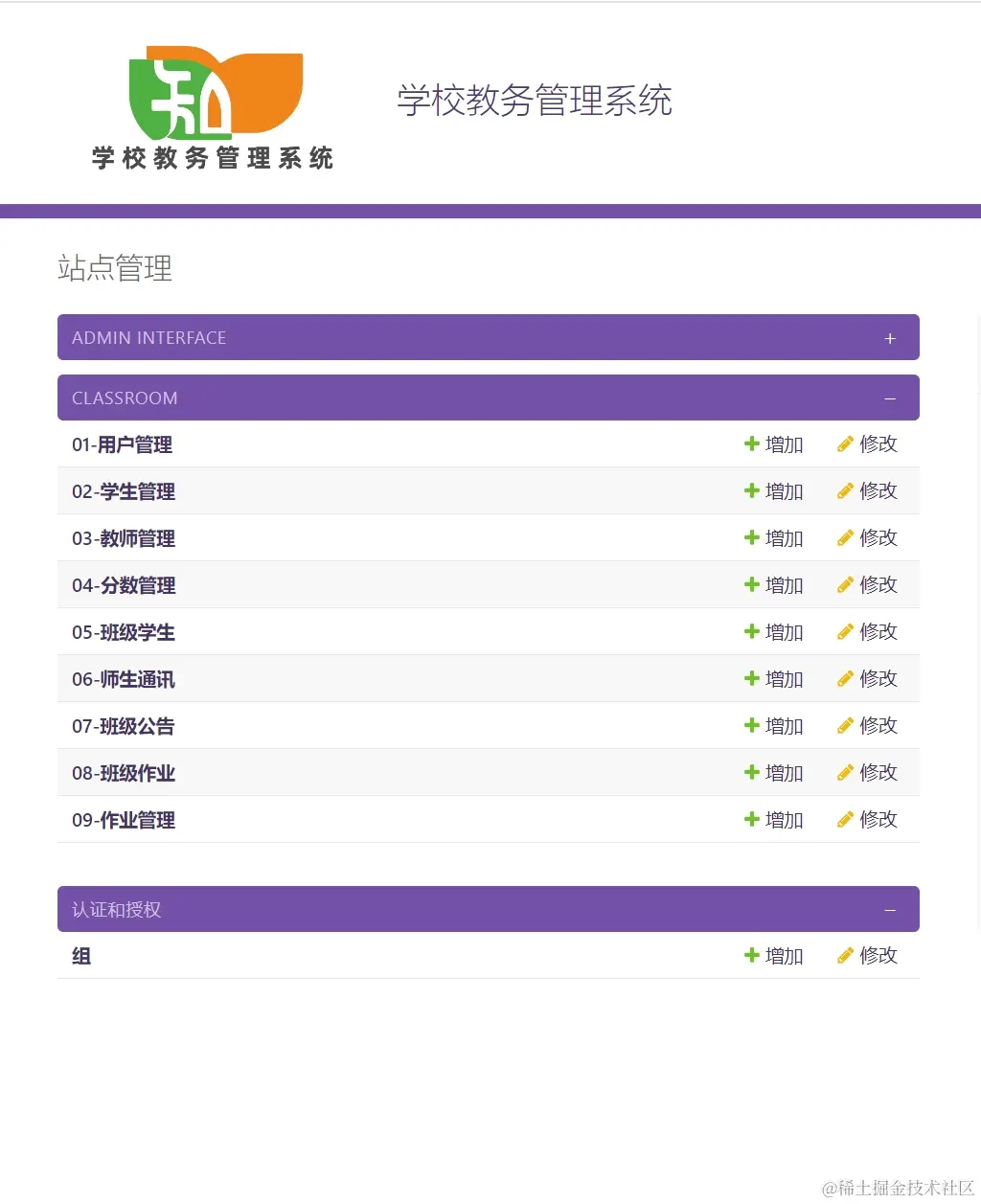Click the 知 school system logo
This screenshot has width=981, height=1204.
213,108
